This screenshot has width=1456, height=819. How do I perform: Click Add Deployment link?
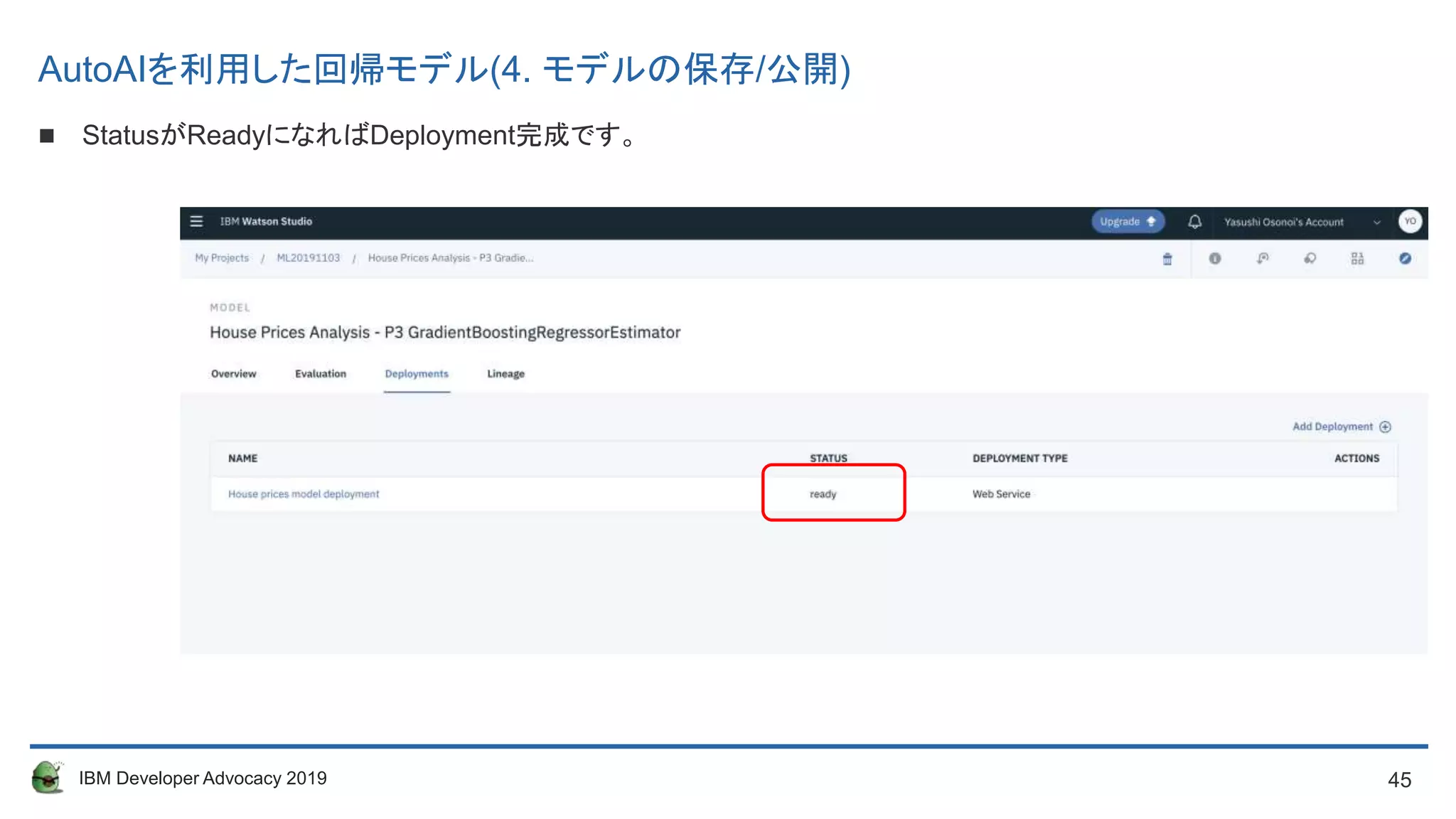(1332, 427)
